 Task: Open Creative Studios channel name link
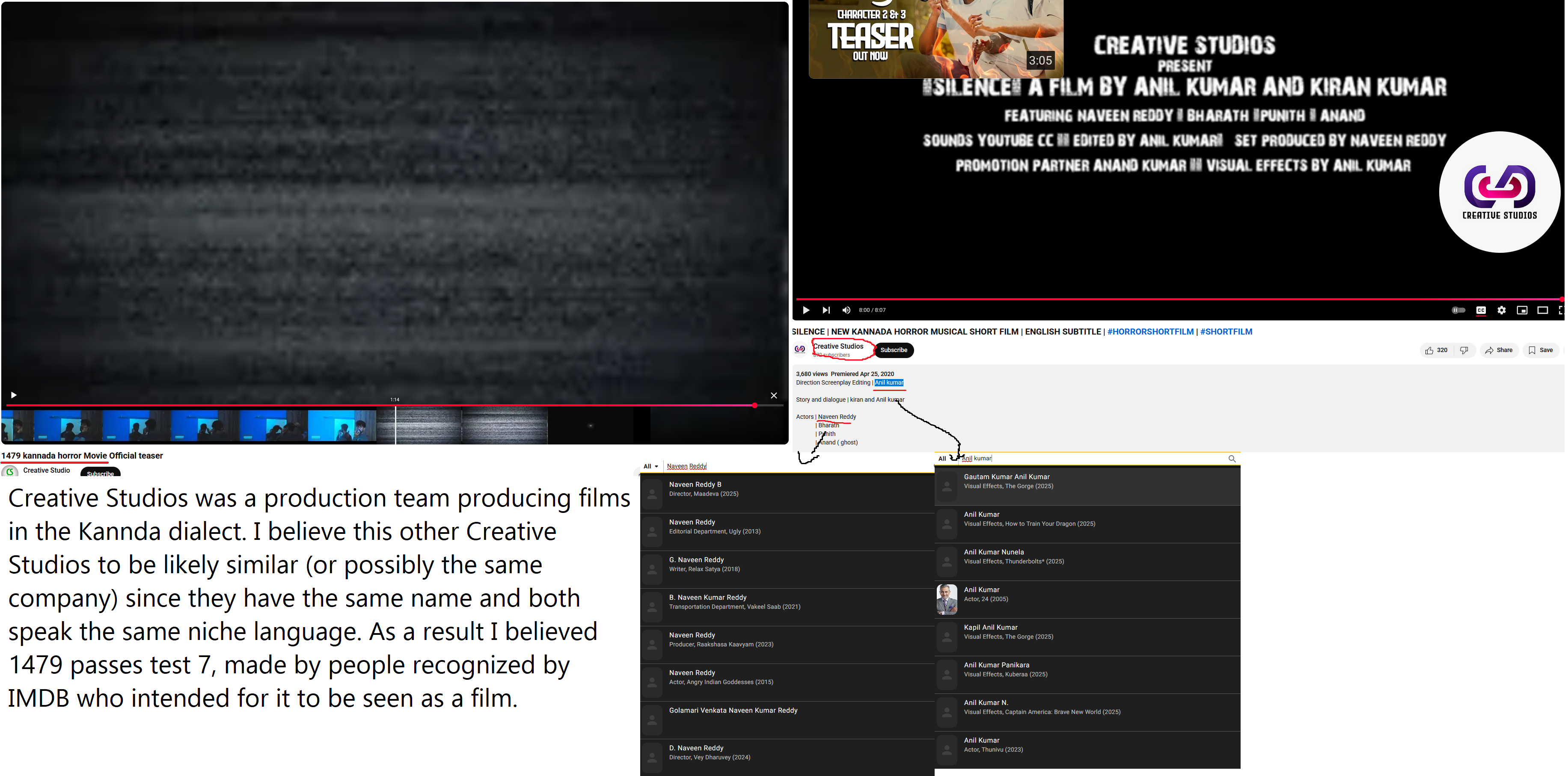838,347
